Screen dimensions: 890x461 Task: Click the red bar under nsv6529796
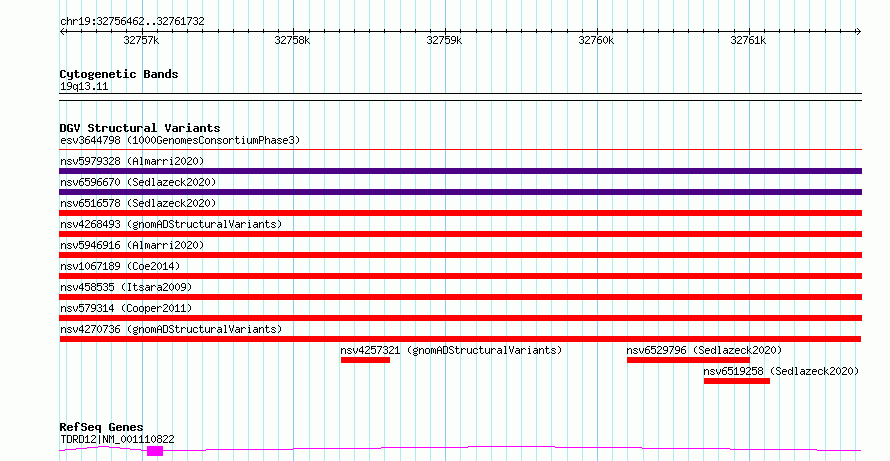(689, 360)
